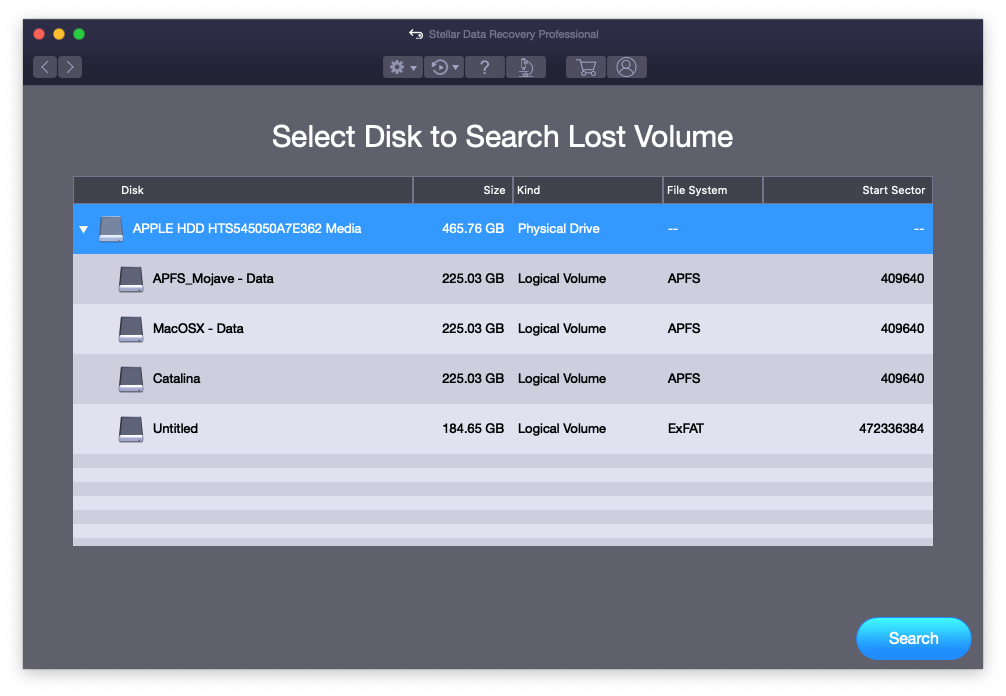Viewport: 1006px width, 696px height.
Task: Sort by the Start Sector column header
Action: [x=848, y=191]
